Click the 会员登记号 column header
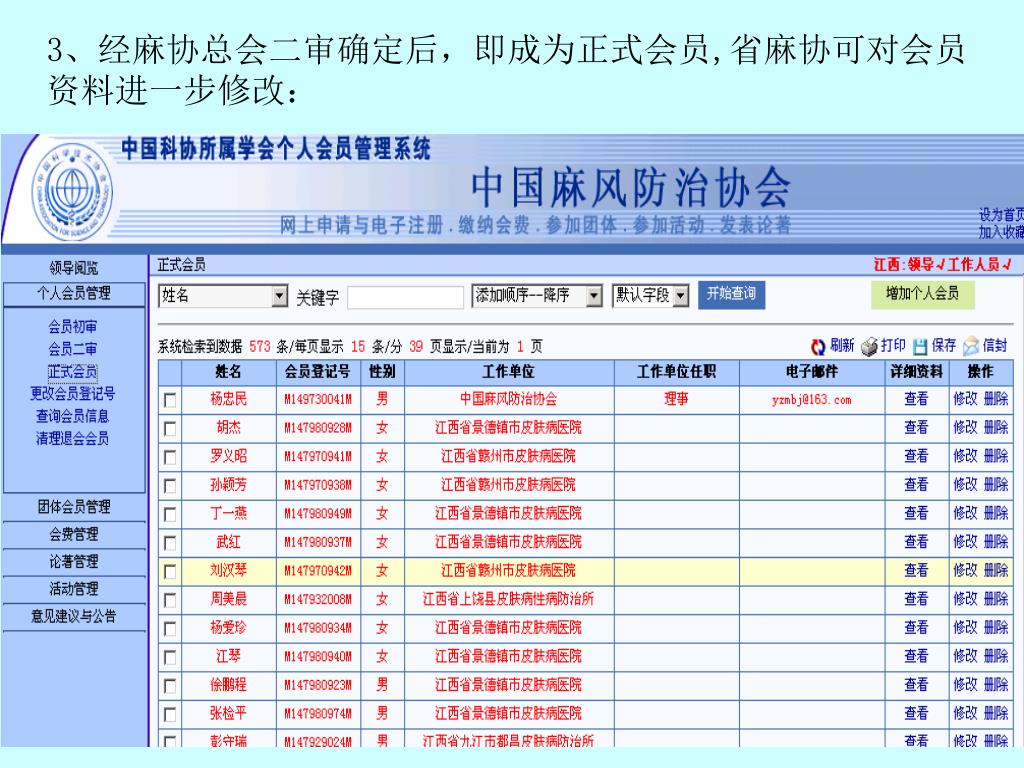 (318, 372)
